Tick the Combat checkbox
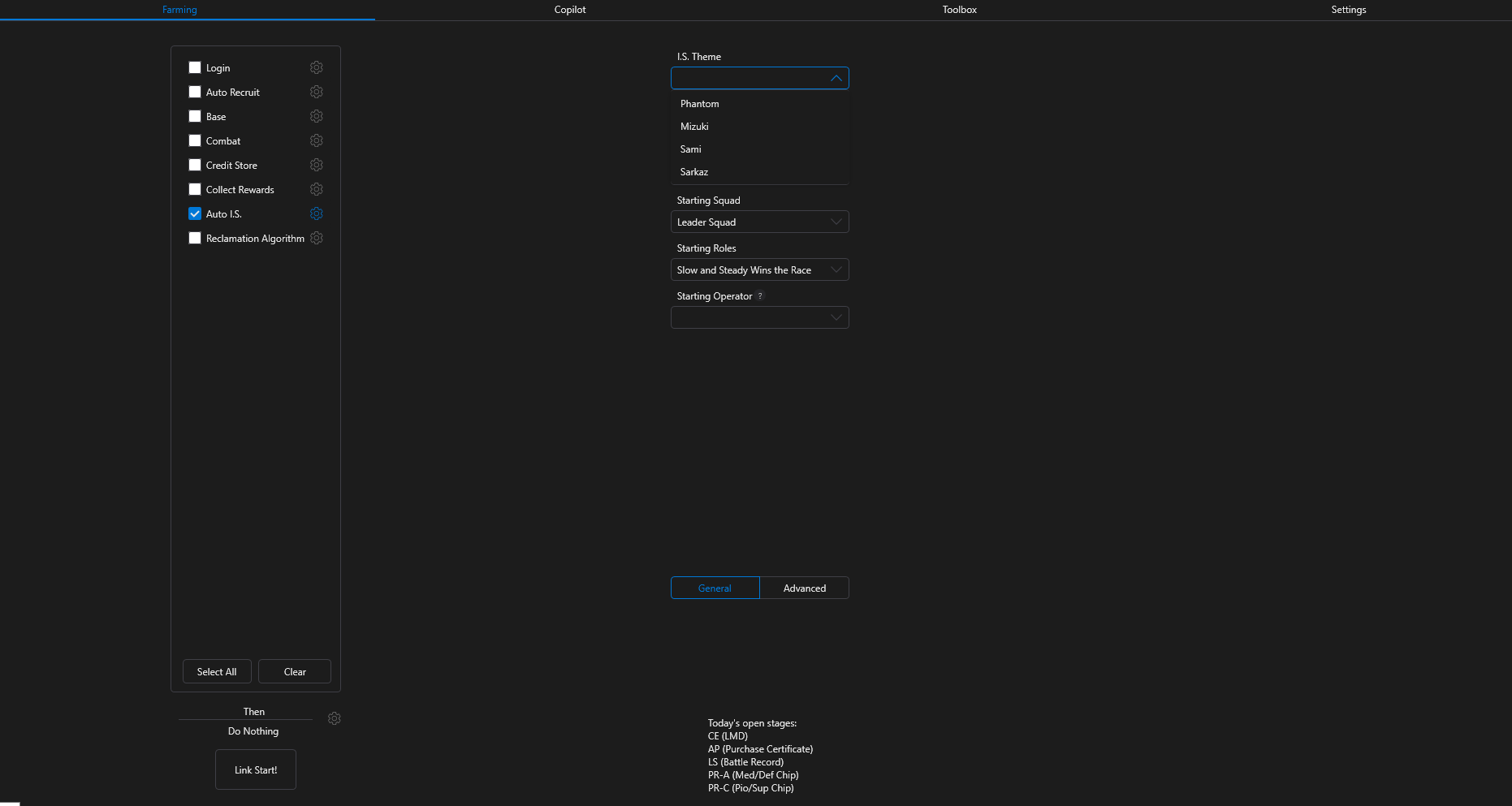 (195, 140)
